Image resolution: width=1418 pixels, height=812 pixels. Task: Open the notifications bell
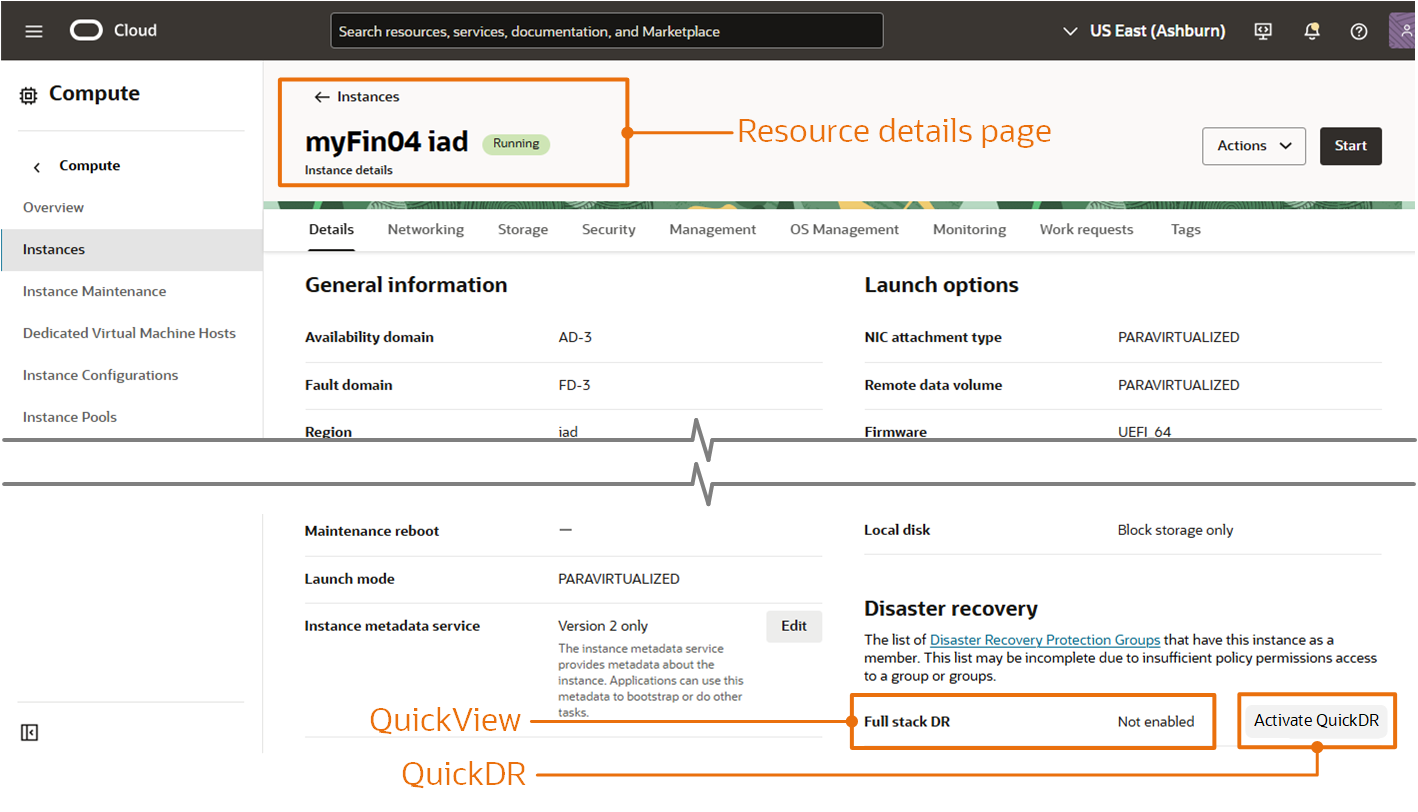1311,31
